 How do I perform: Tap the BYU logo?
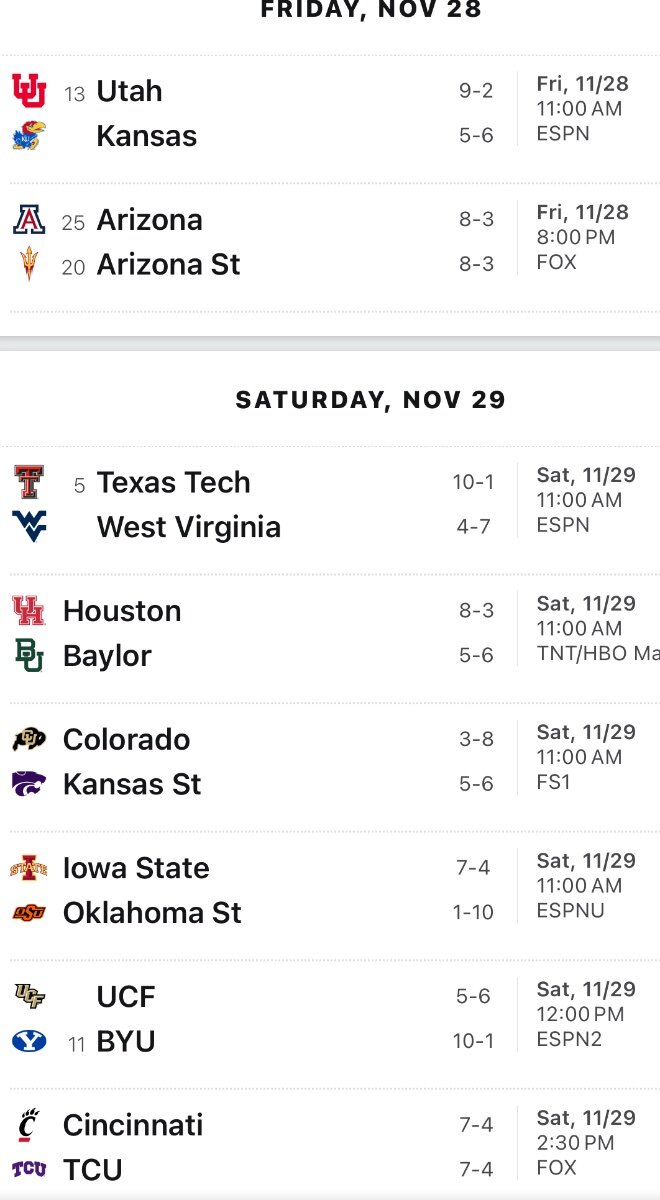click(x=29, y=1042)
